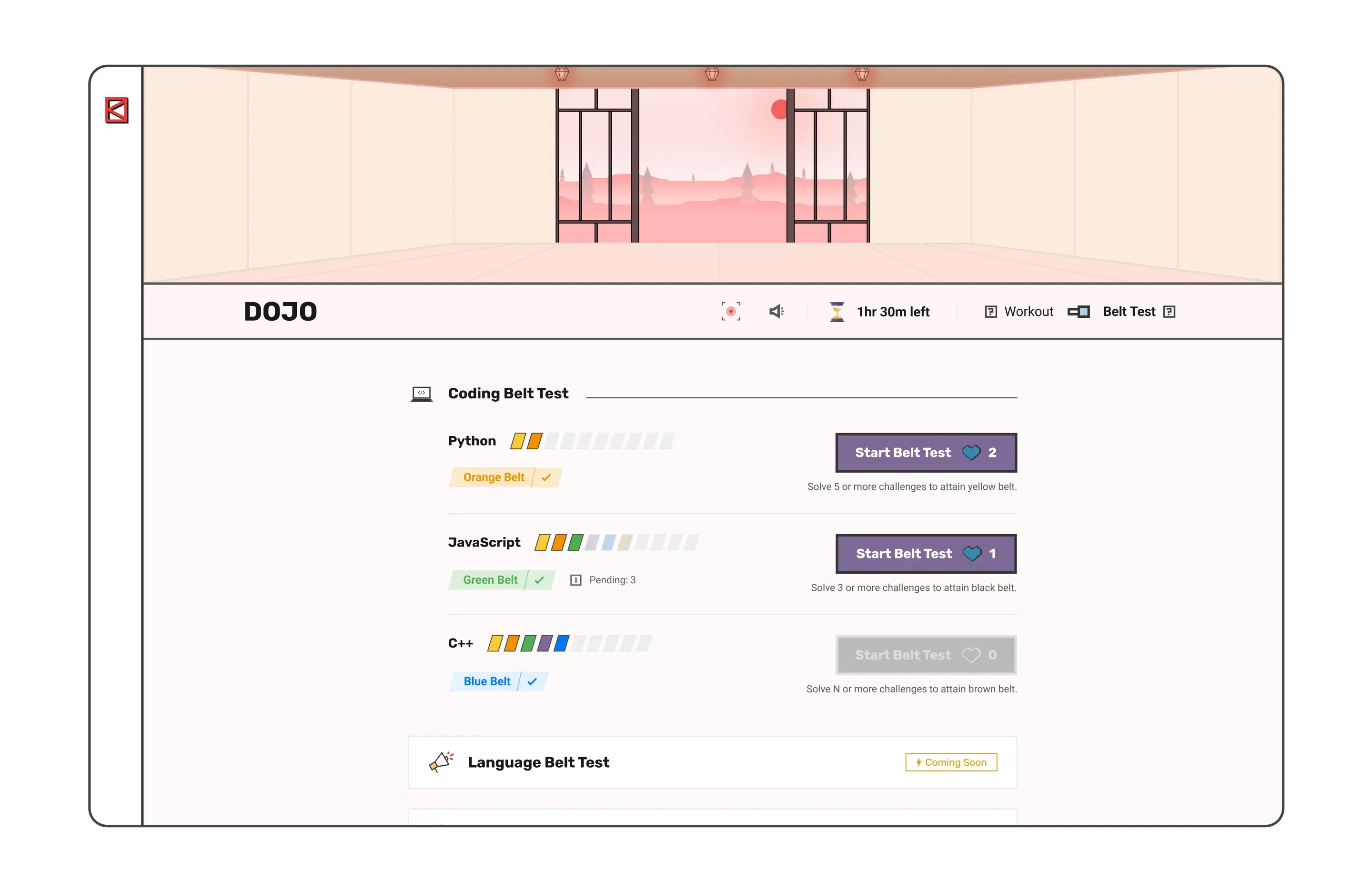
Task: Click 'Solve 3 or more challenges' black belt text
Action: point(913,588)
